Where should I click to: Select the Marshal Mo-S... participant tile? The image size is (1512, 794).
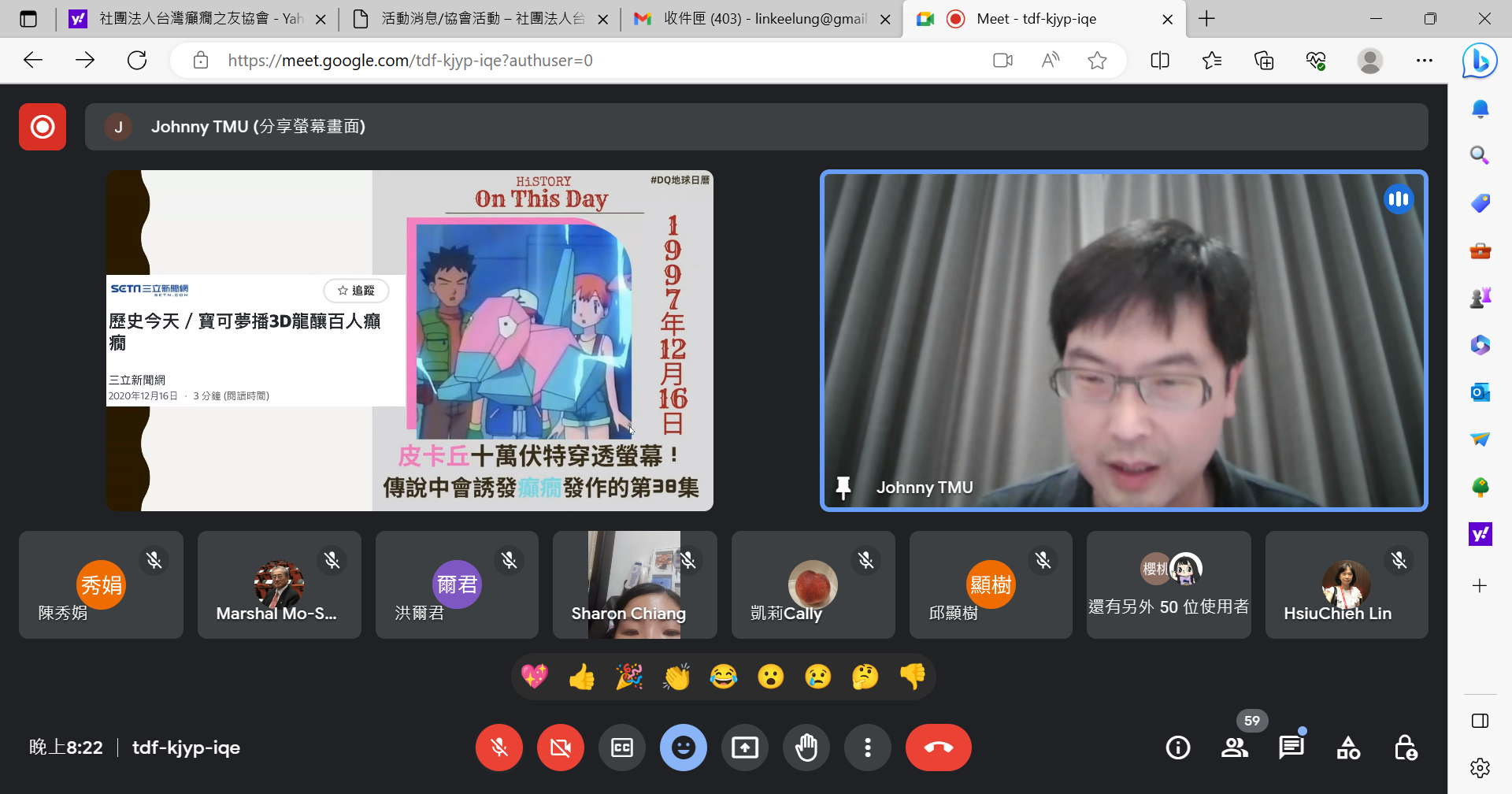280,584
